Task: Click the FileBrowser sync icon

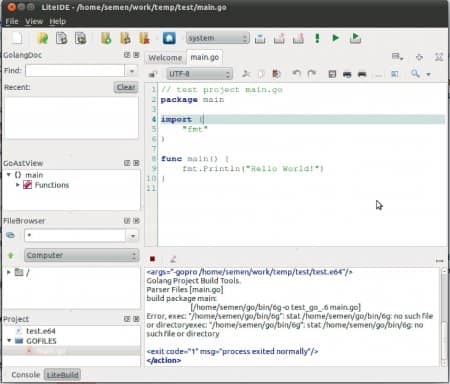Action: [x=10, y=235]
